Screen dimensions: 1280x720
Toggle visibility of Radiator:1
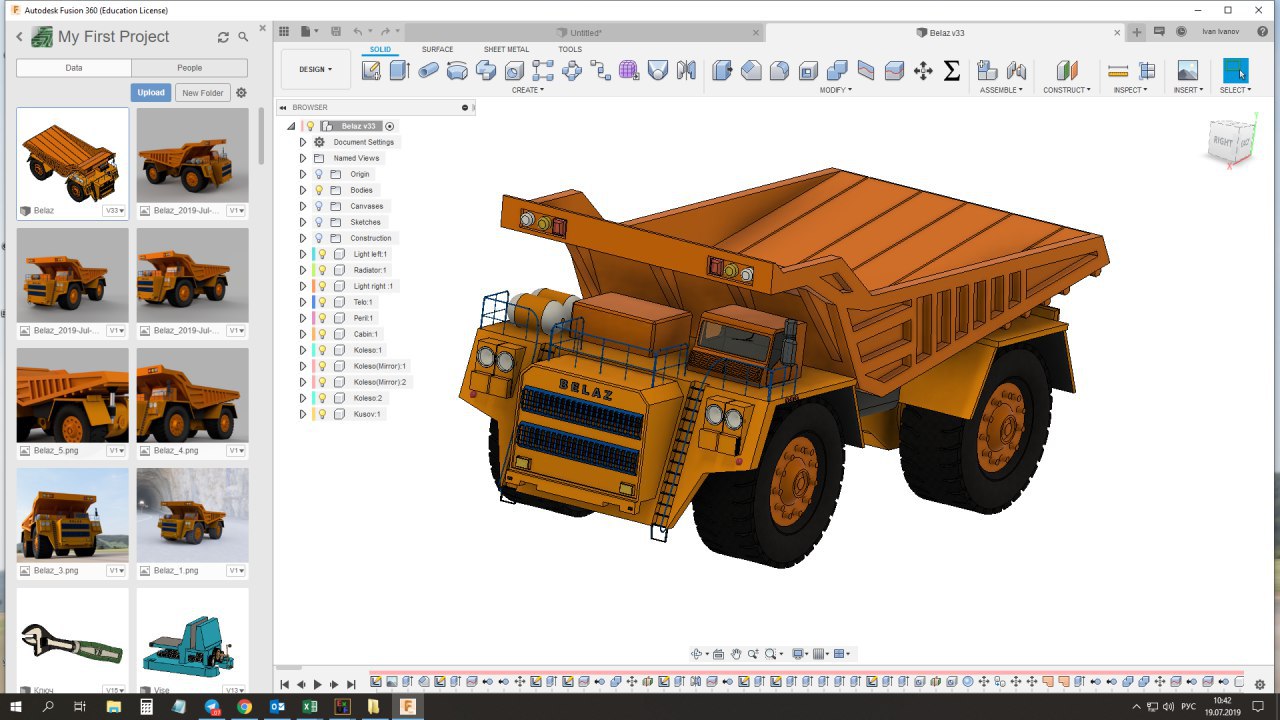click(x=322, y=270)
